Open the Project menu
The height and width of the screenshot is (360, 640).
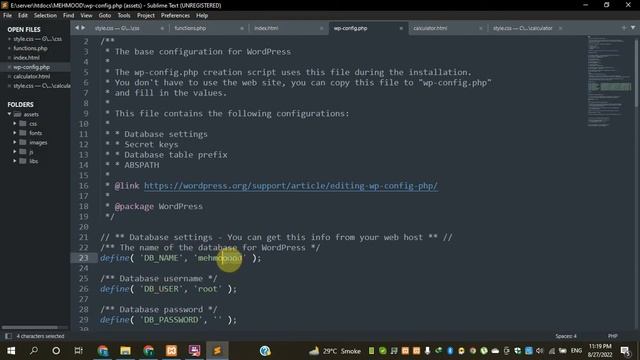click(146, 16)
